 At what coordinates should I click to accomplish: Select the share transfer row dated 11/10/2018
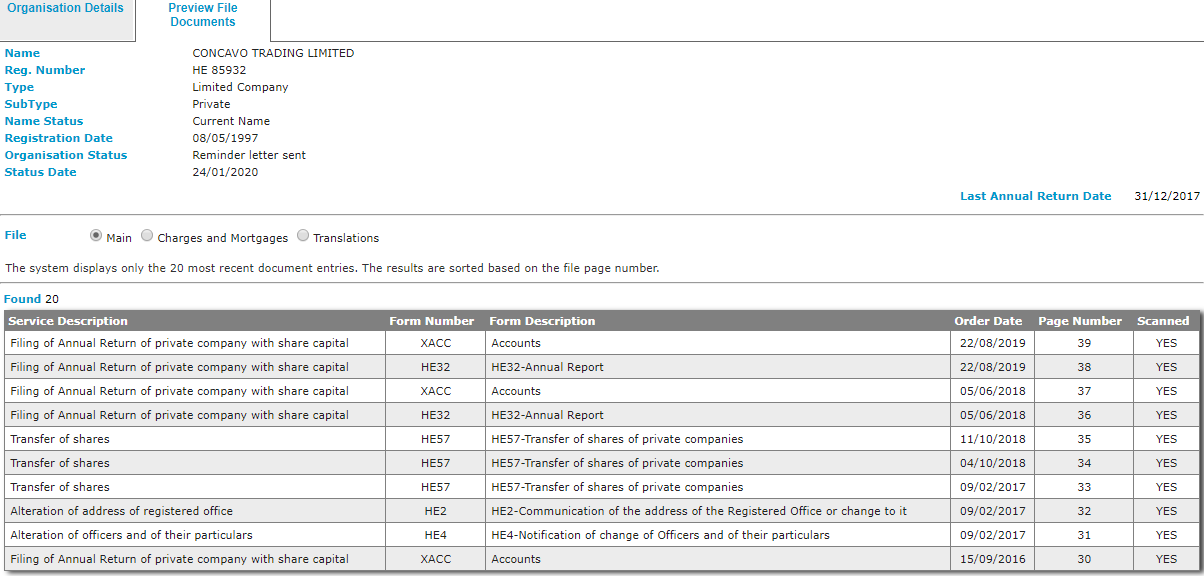[60, 439]
